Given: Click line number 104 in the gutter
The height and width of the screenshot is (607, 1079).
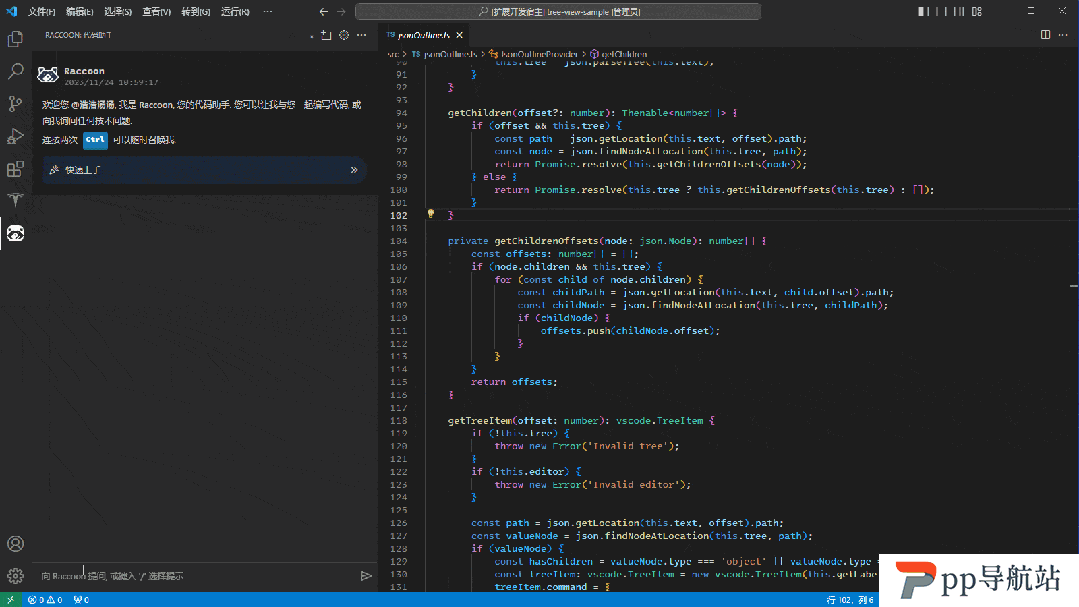Looking at the screenshot, I should tap(398, 241).
